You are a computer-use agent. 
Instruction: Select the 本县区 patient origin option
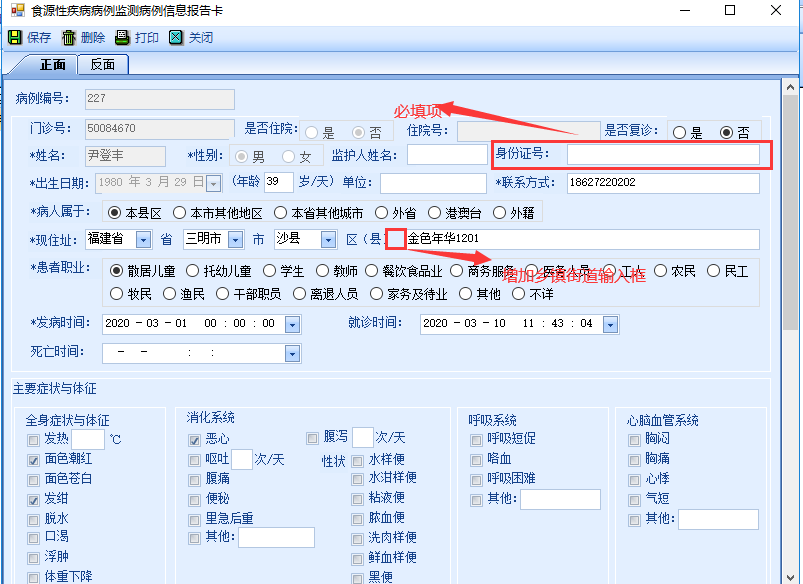click(x=115, y=213)
